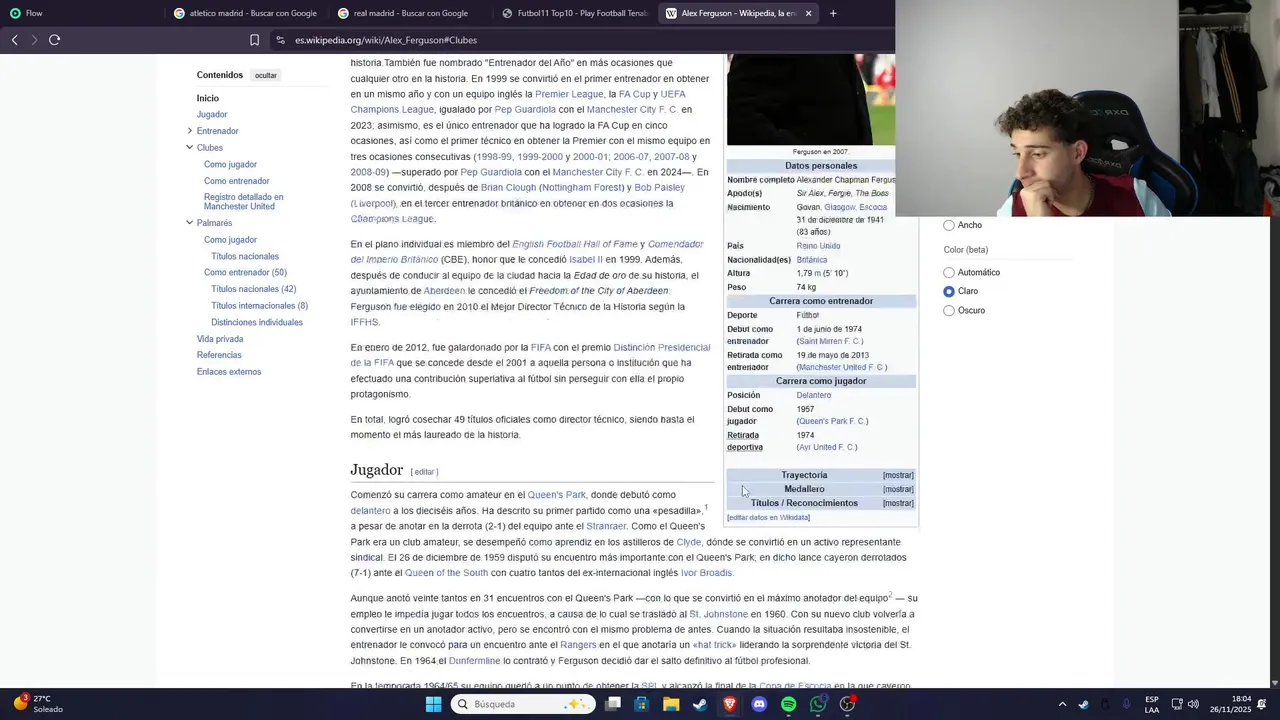The height and width of the screenshot is (720, 1280).
Task: Jump to Vida privada section
Action: 220,339
